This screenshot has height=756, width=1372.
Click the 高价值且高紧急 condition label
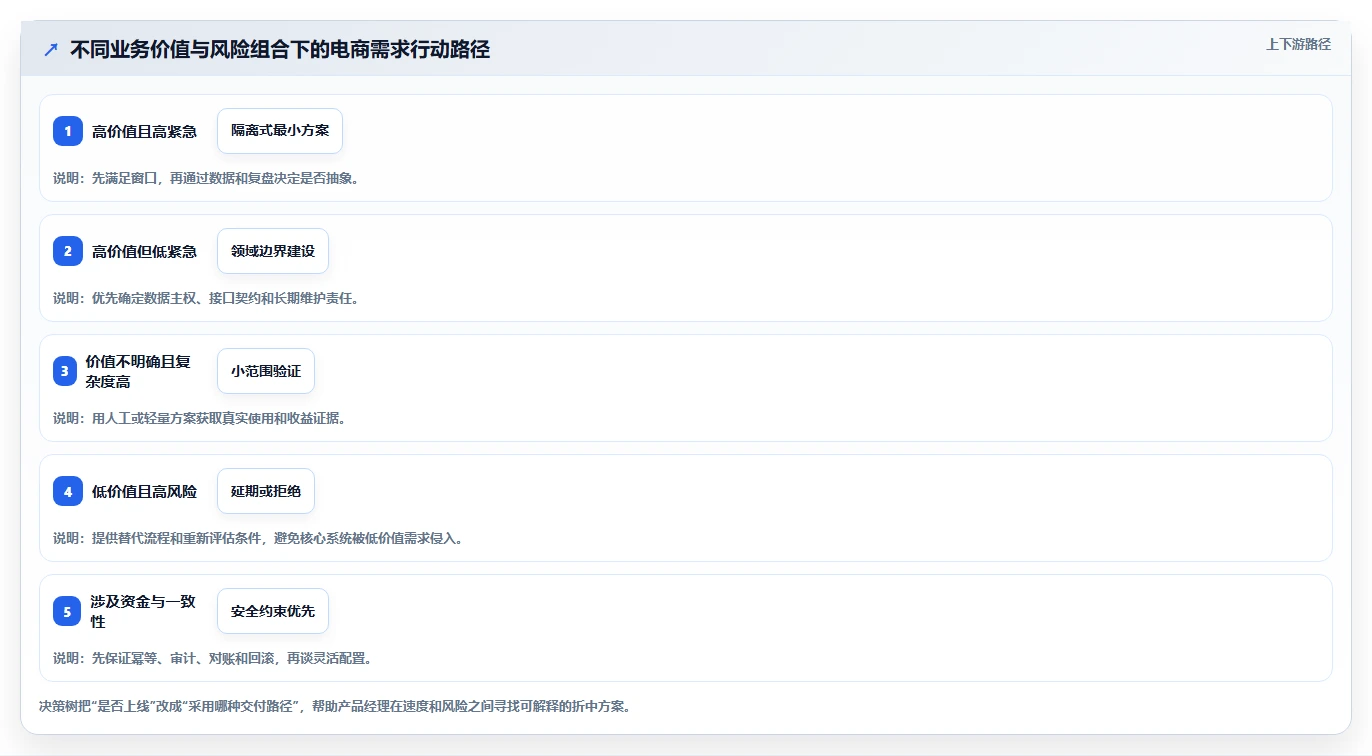click(x=144, y=131)
